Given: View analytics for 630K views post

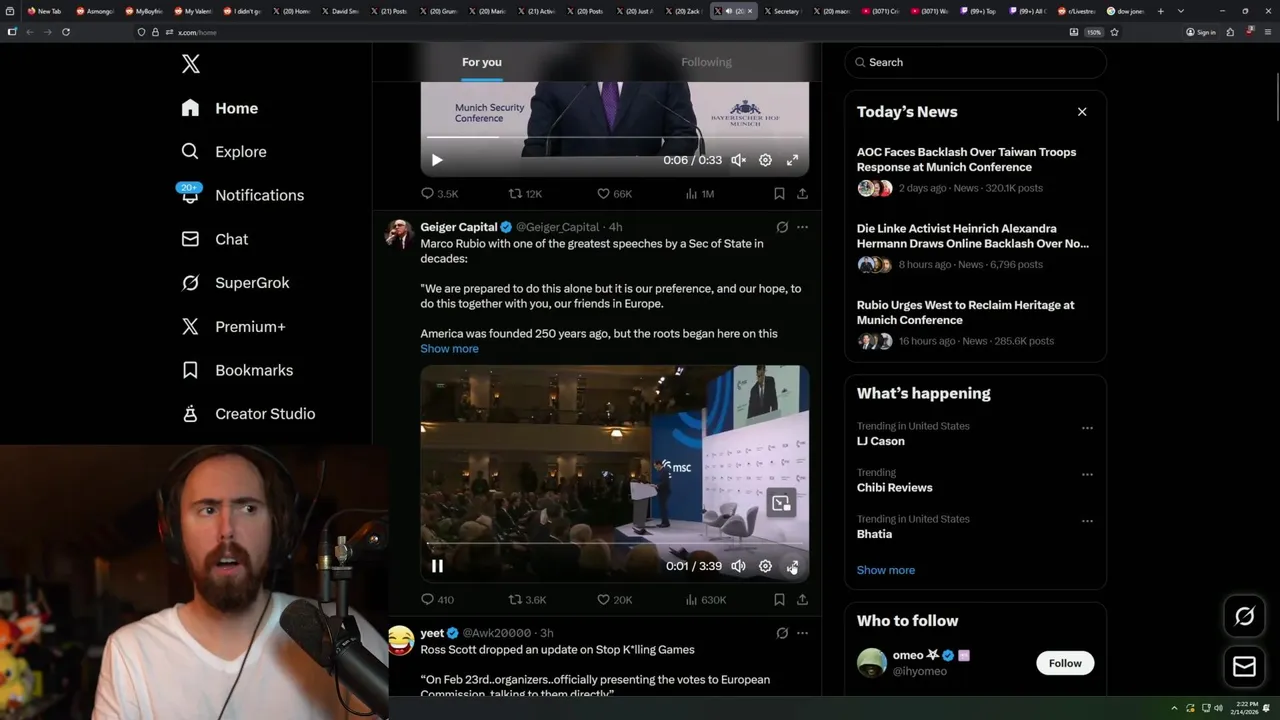Looking at the screenshot, I should coord(705,600).
